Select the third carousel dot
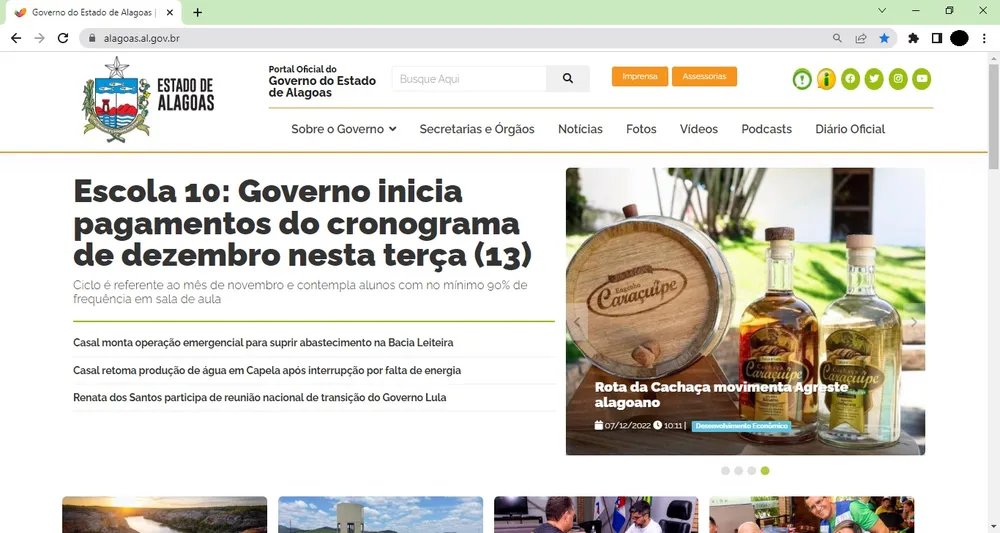This screenshot has width=1000, height=533. (752, 471)
